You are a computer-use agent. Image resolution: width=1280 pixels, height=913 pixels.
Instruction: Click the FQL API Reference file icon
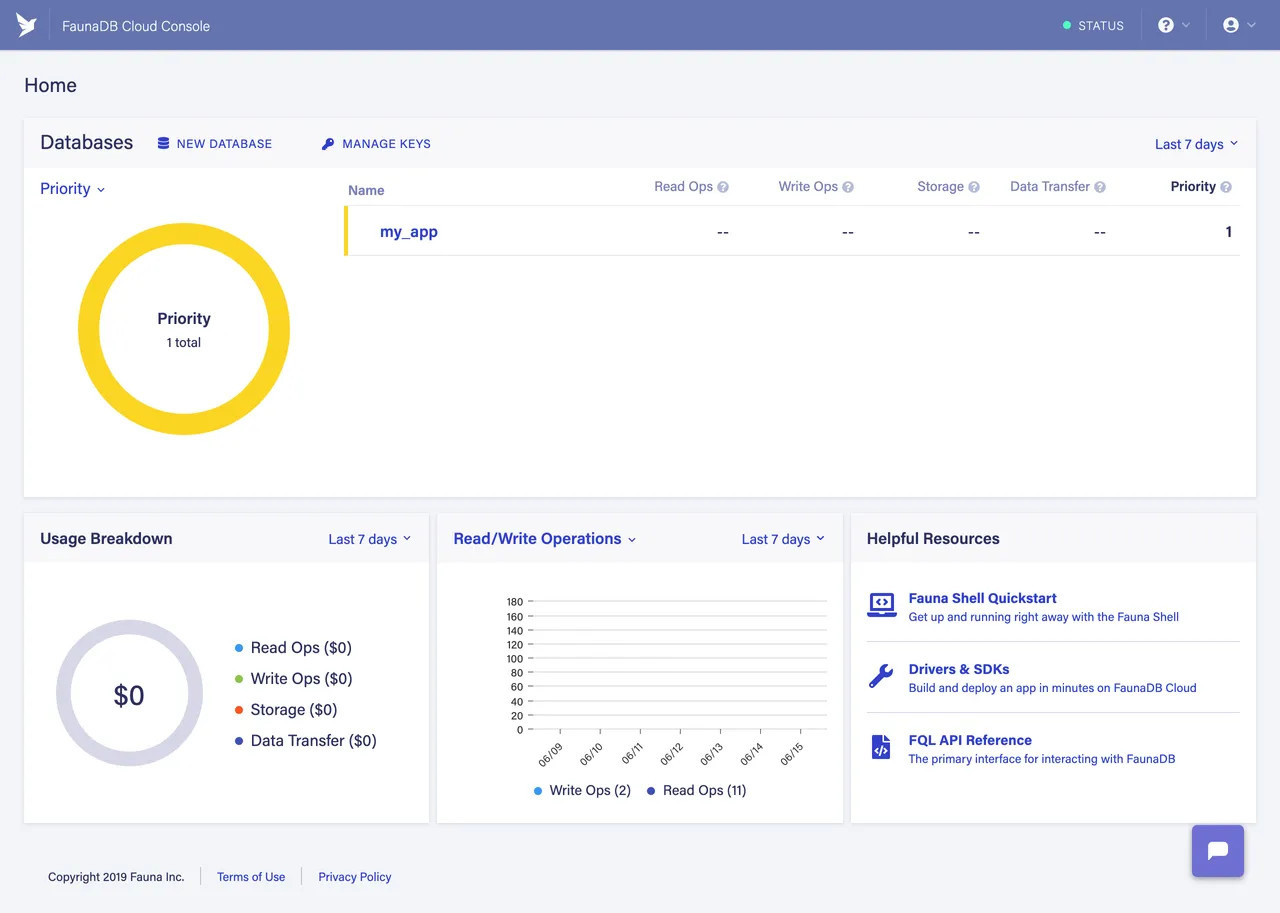[x=881, y=747]
